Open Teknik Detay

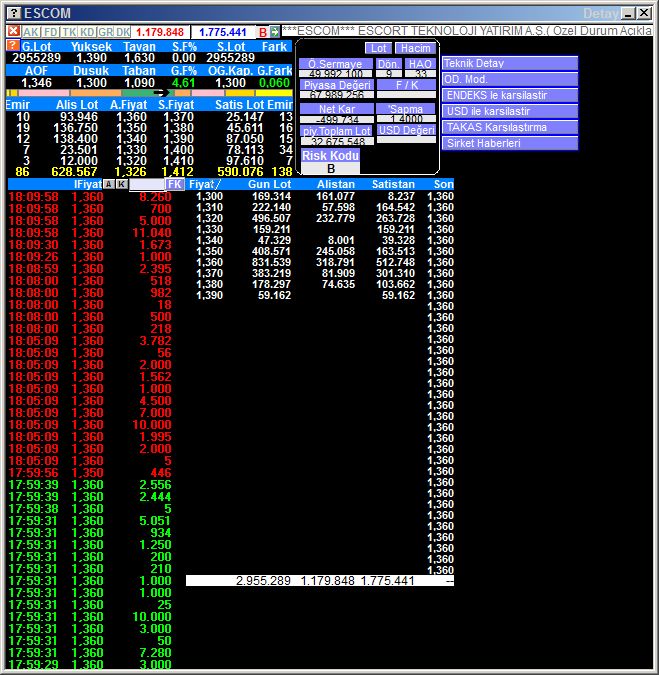coord(510,63)
